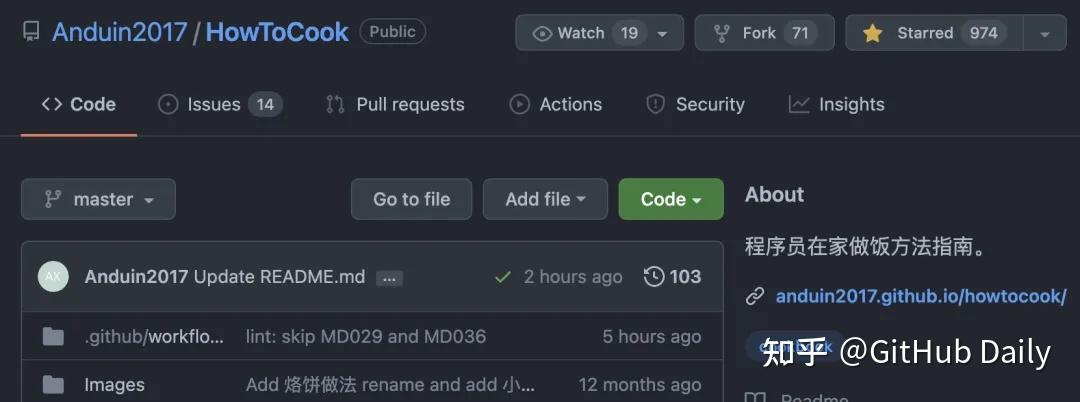Click the green commit status checkmark
The height and width of the screenshot is (402, 1080).
click(x=503, y=277)
